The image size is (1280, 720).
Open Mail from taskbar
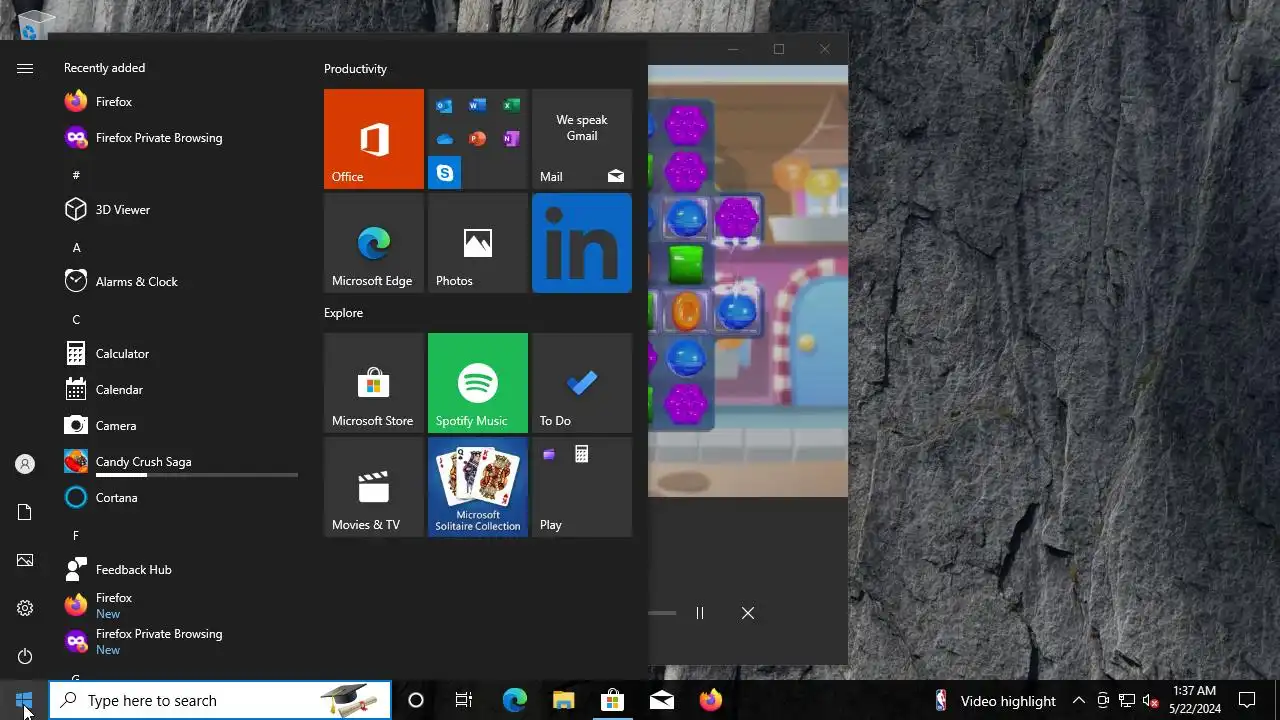661,700
